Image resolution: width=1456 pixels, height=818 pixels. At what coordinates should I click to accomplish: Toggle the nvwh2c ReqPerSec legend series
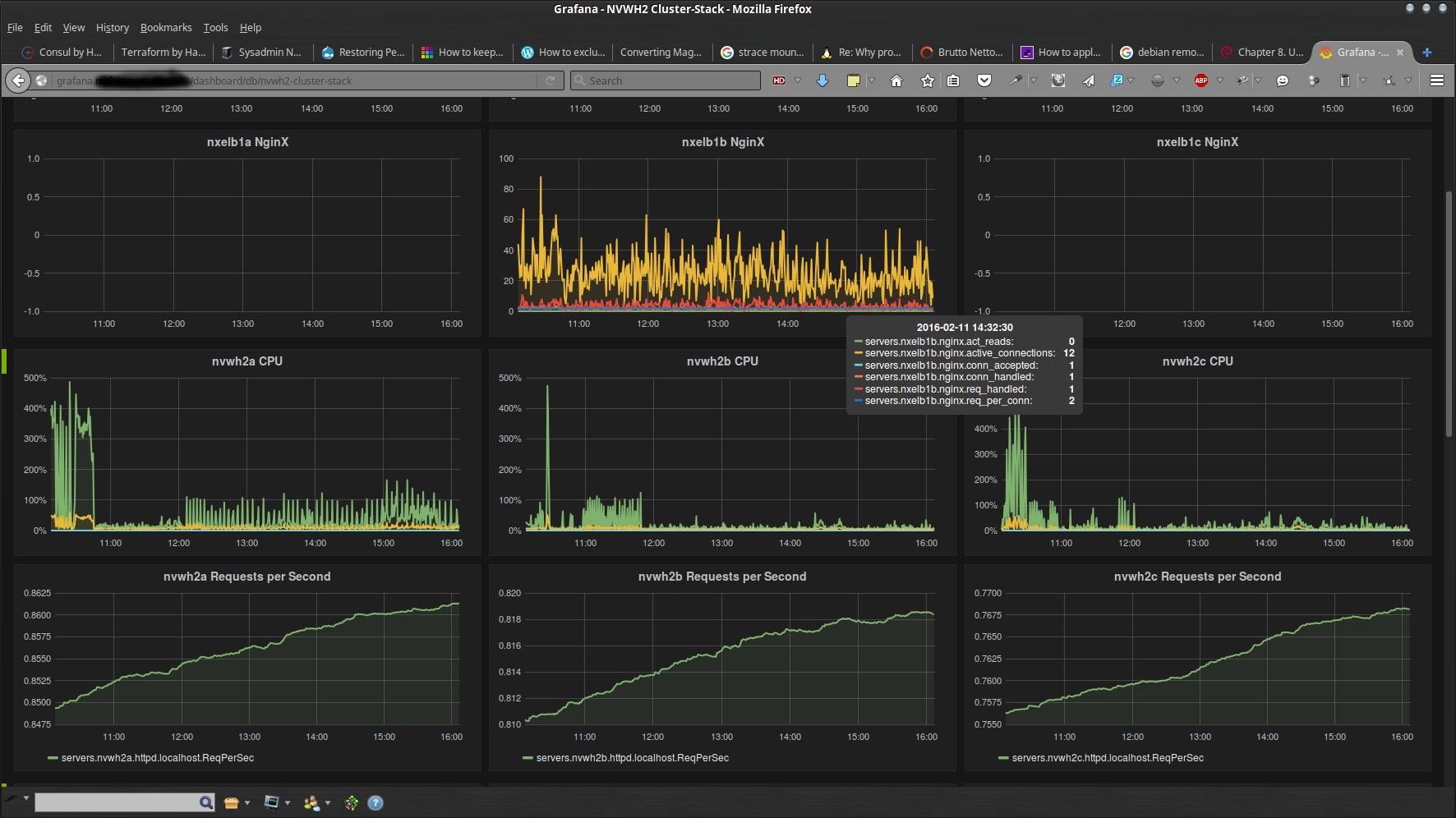click(x=1107, y=758)
